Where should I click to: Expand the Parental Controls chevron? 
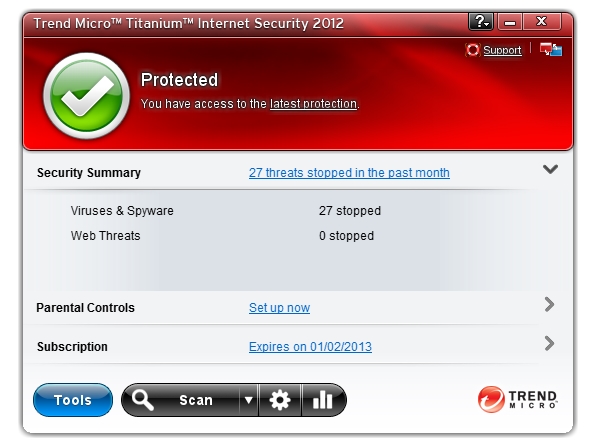point(549,304)
